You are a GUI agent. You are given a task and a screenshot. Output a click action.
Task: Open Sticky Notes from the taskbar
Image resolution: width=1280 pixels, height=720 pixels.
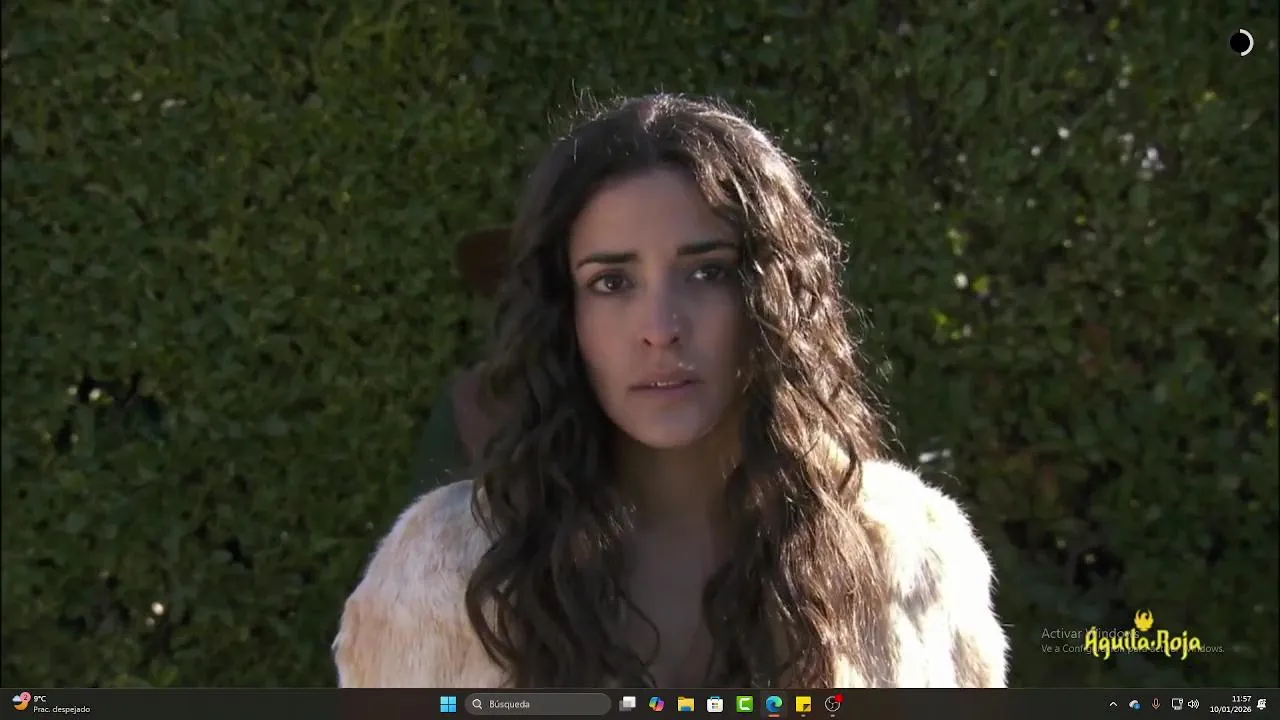[x=803, y=704]
